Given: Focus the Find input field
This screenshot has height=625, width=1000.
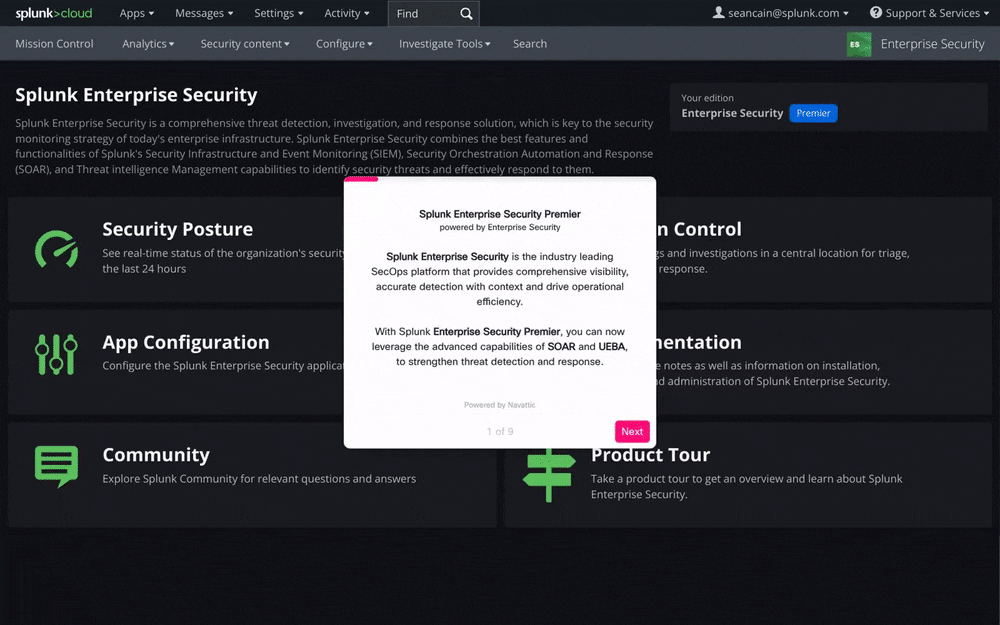Looking at the screenshot, I should pyautogui.click(x=422, y=14).
